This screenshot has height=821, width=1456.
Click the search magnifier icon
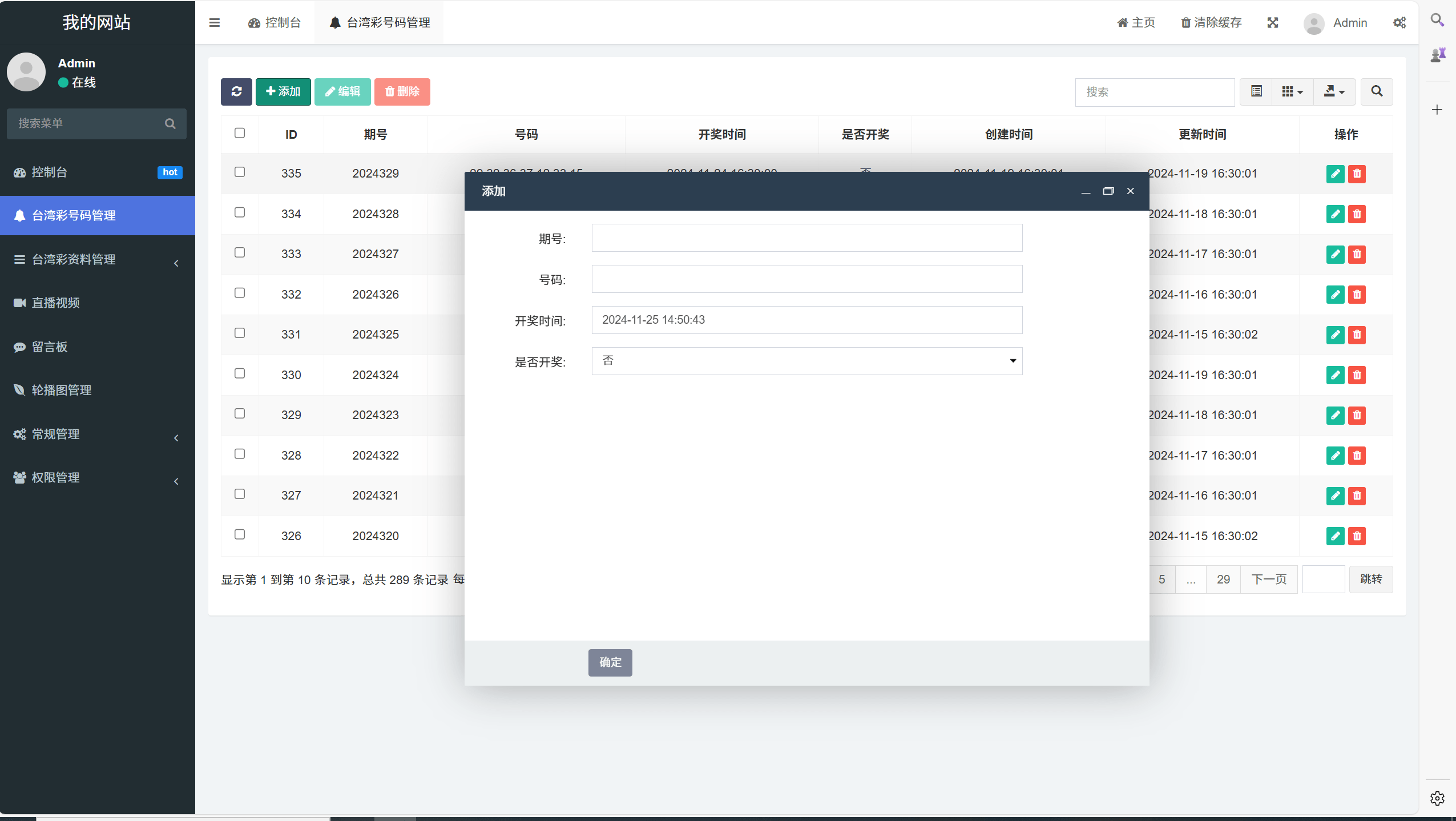click(1378, 92)
